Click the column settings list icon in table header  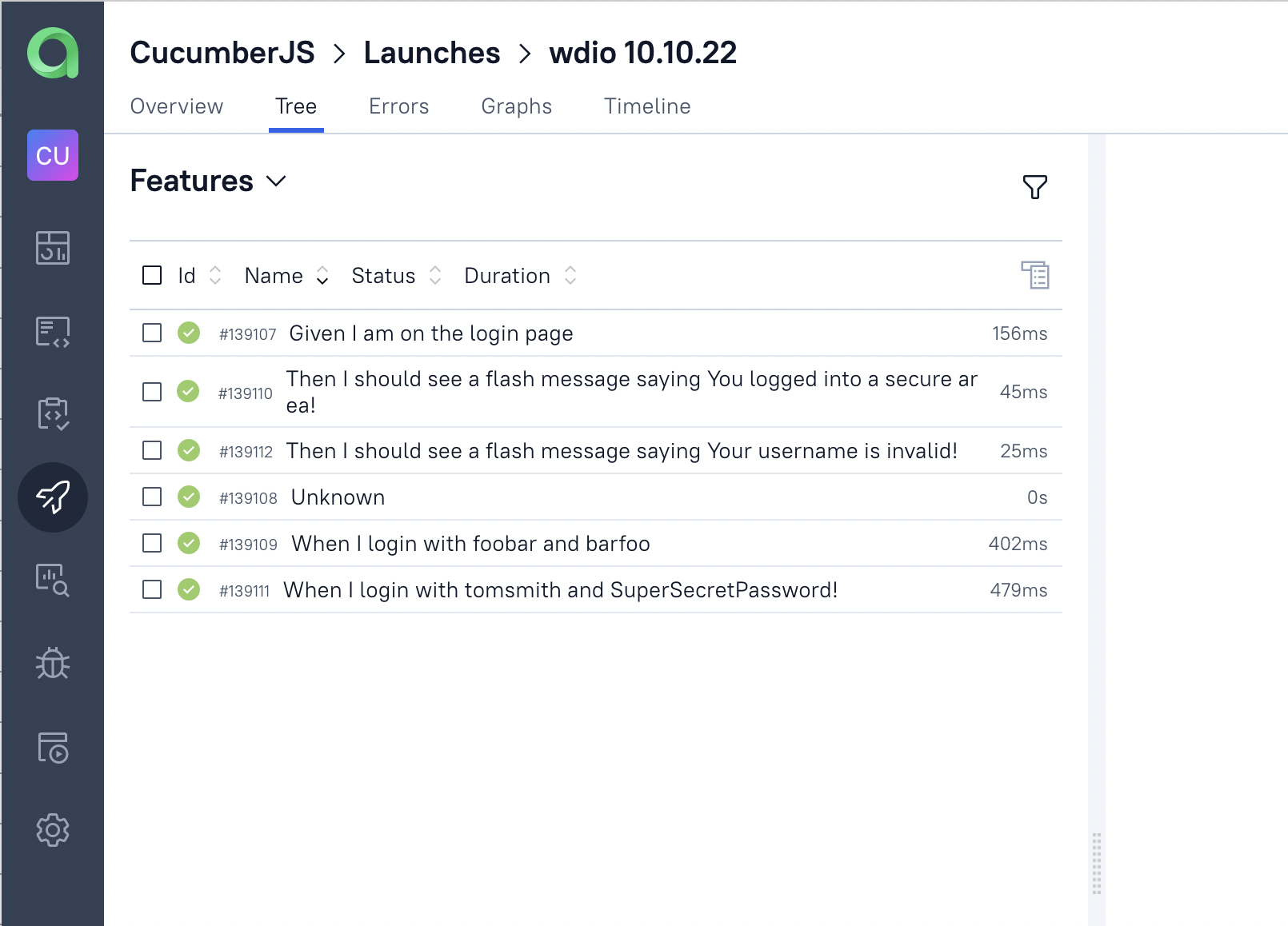(x=1036, y=275)
